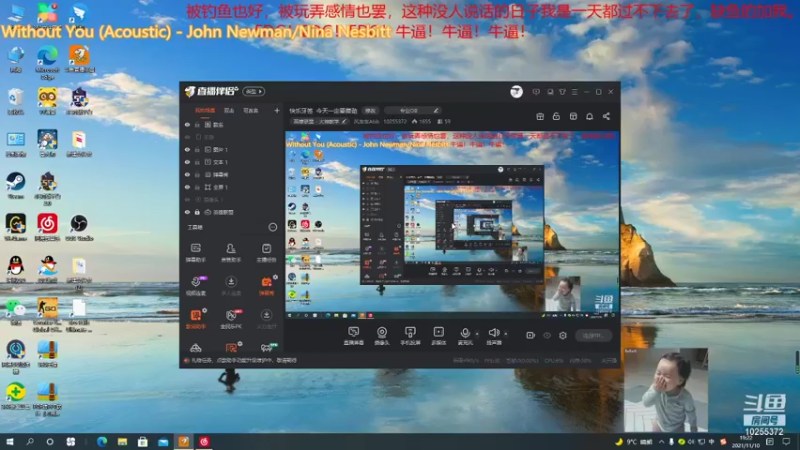This screenshot has width=800, height=450.
Task: Open stream settings gear in control bar
Action: click(563, 335)
